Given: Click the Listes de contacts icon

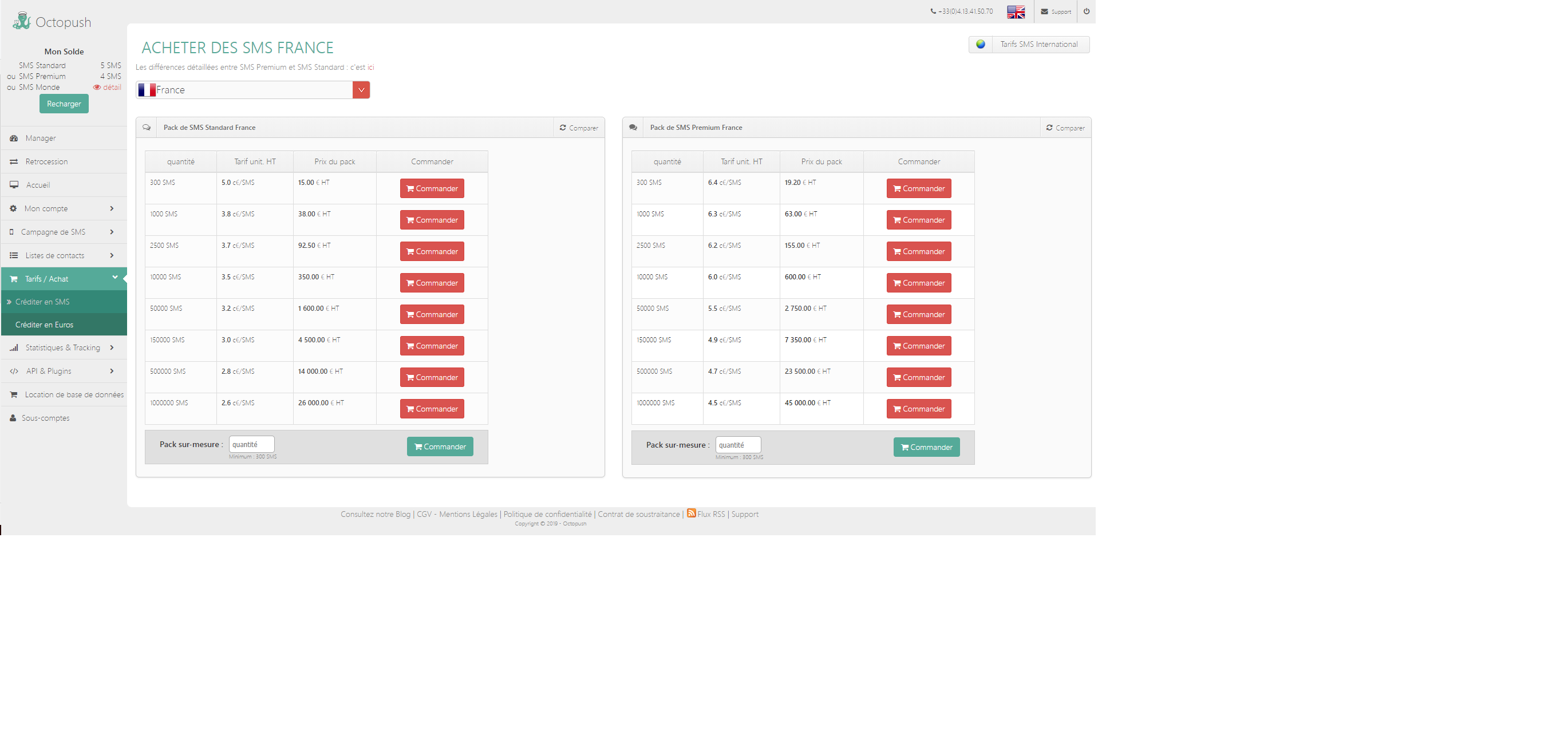Looking at the screenshot, I should (x=15, y=255).
